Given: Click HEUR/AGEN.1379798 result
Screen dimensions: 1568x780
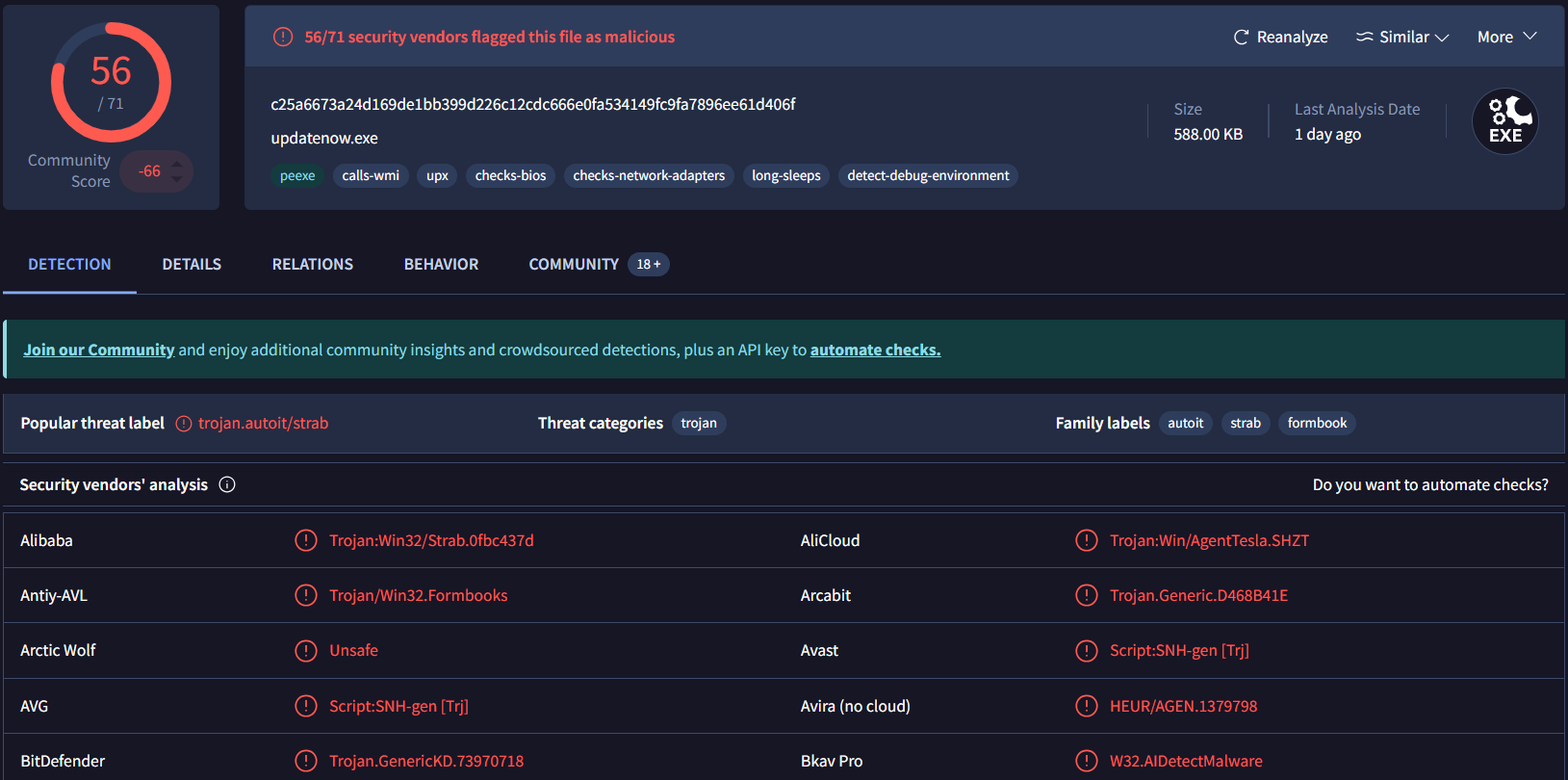Looking at the screenshot, I should (1183, 706).
